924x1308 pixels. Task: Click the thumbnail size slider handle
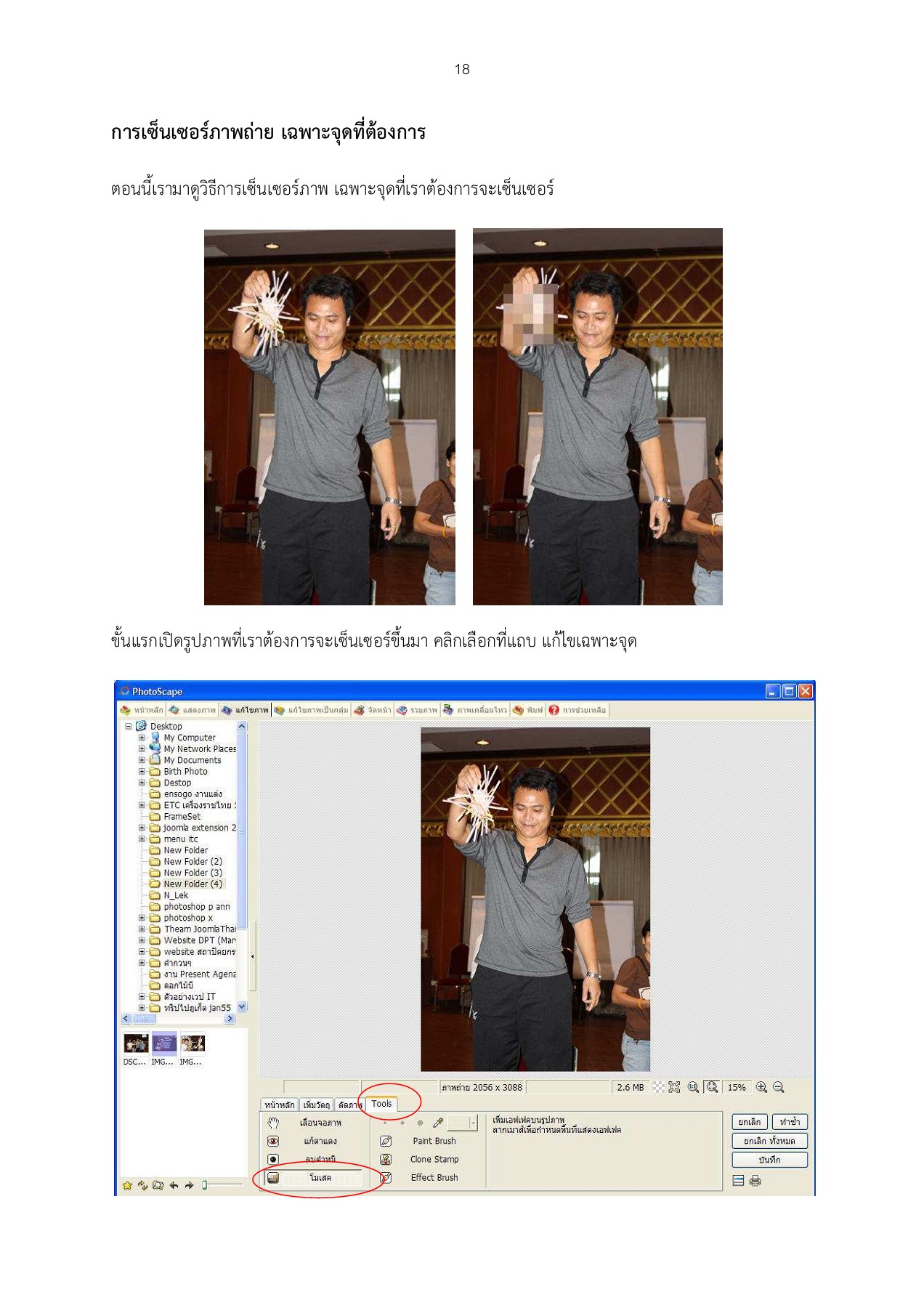[x=205, y=1185]
